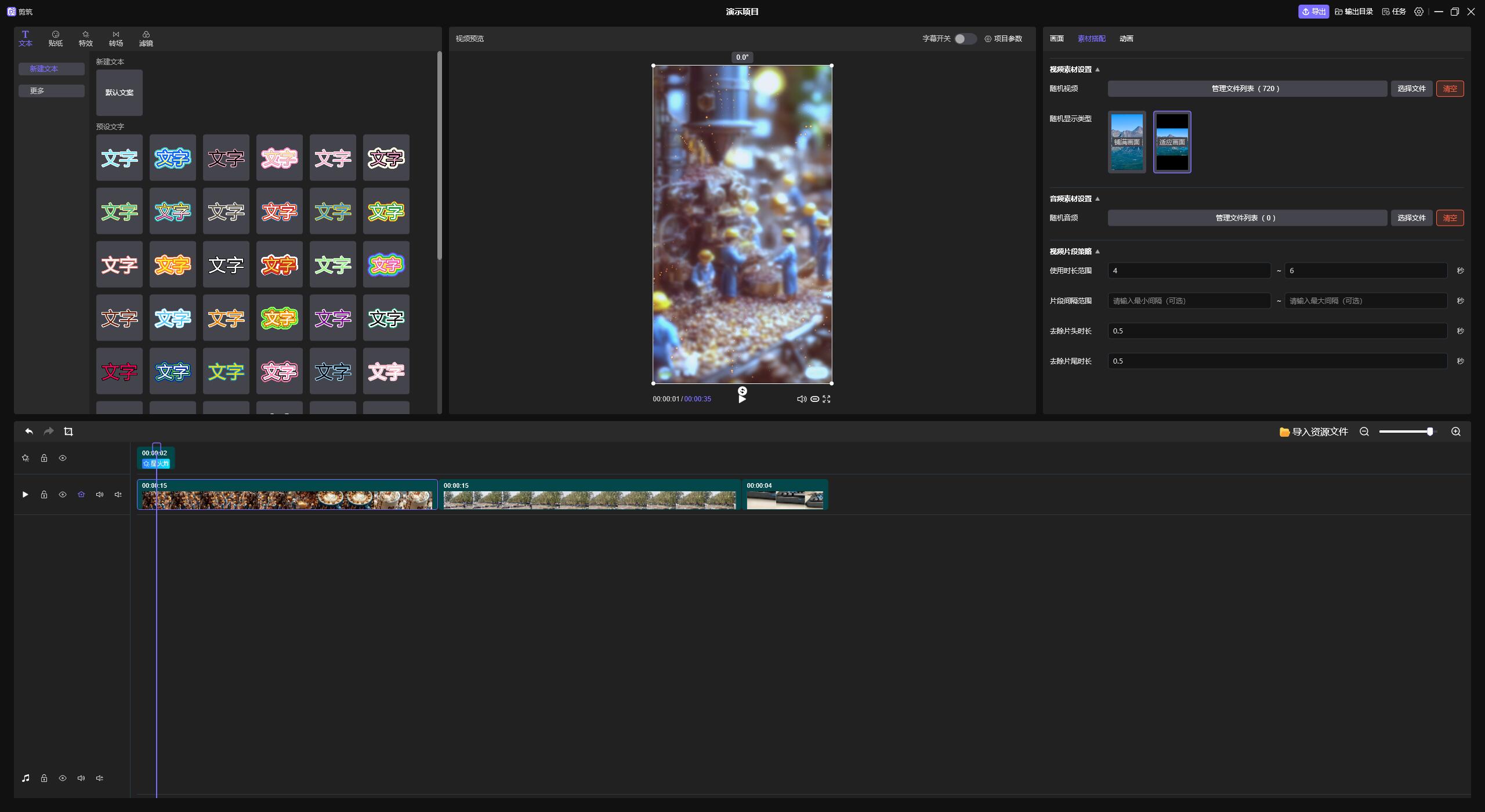1485x812 pixels.
Task: Collapse the 视频素材设置 section
Action: pyautogui.click(x=1097, y=70)
